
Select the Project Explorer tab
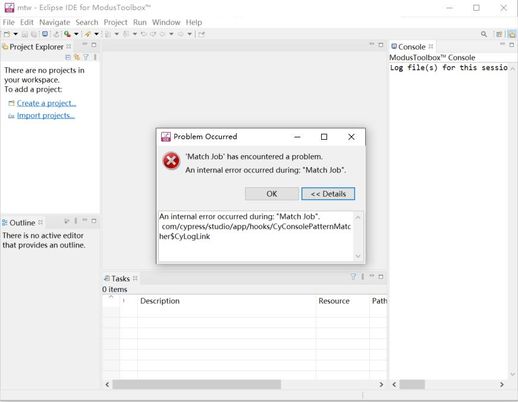coord(36,47)
